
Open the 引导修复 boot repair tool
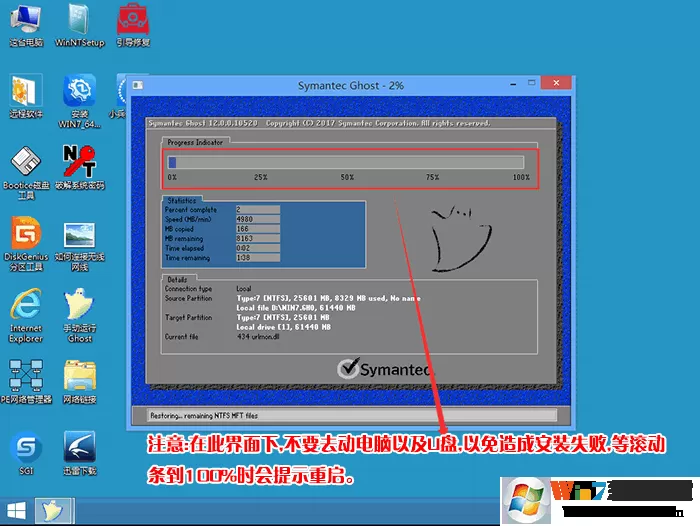pos(133,26)
